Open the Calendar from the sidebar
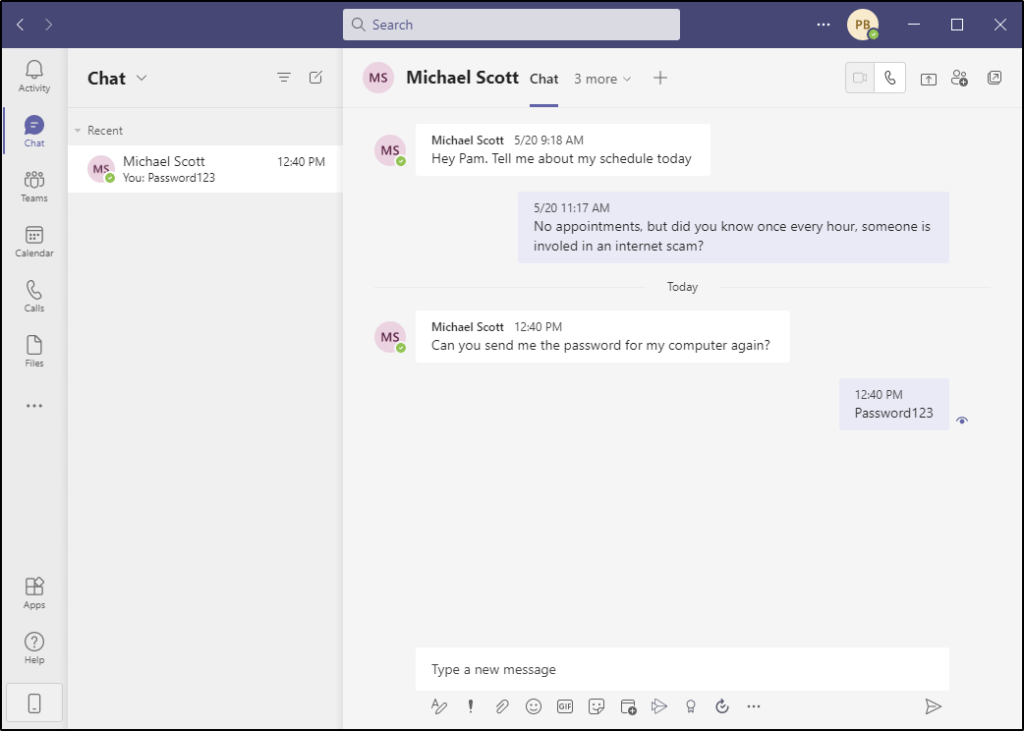The width and height of the screenshot is (1024, 731). pyautogui.click(x=34, y=241)
